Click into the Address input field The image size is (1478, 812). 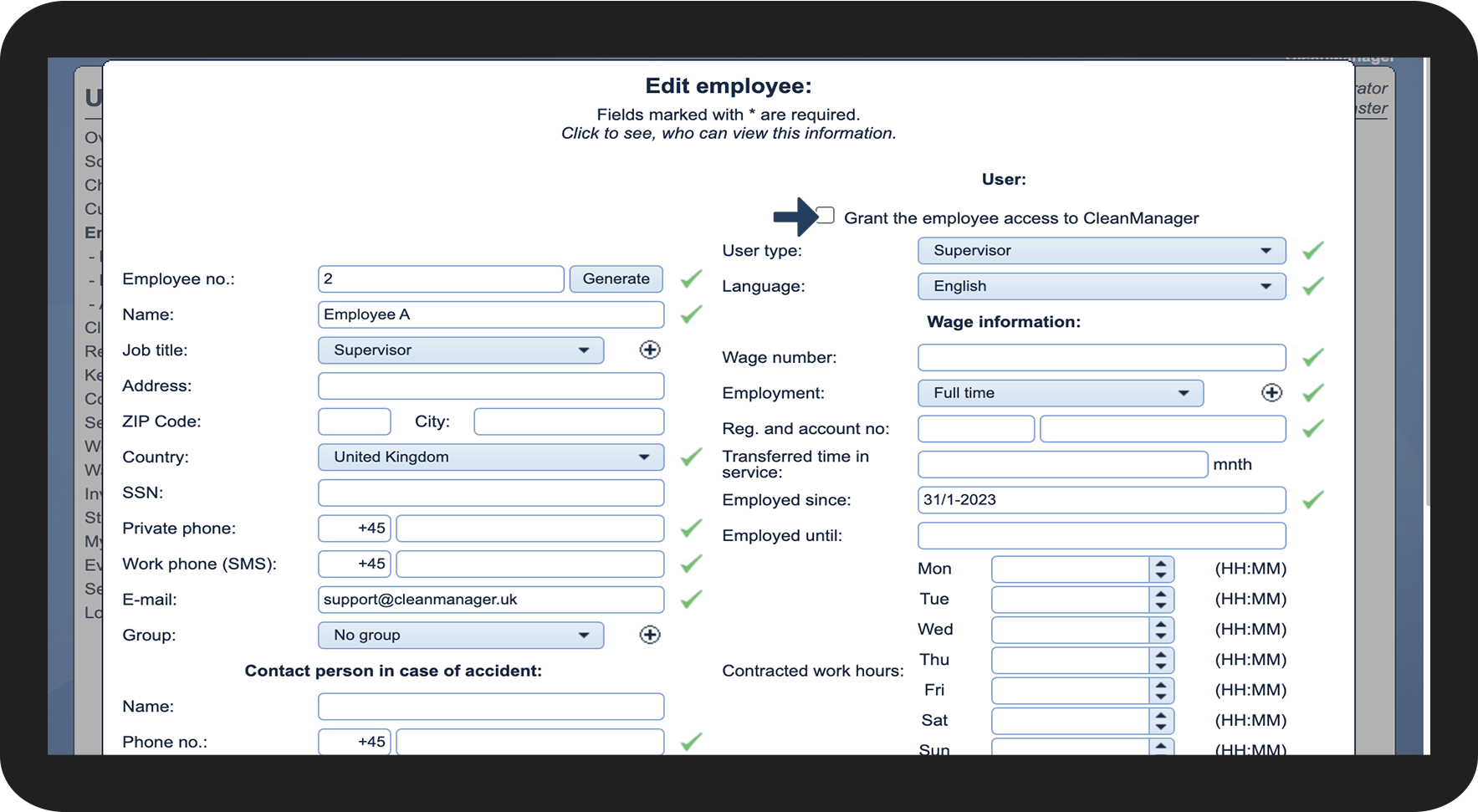tap(490, 386)
